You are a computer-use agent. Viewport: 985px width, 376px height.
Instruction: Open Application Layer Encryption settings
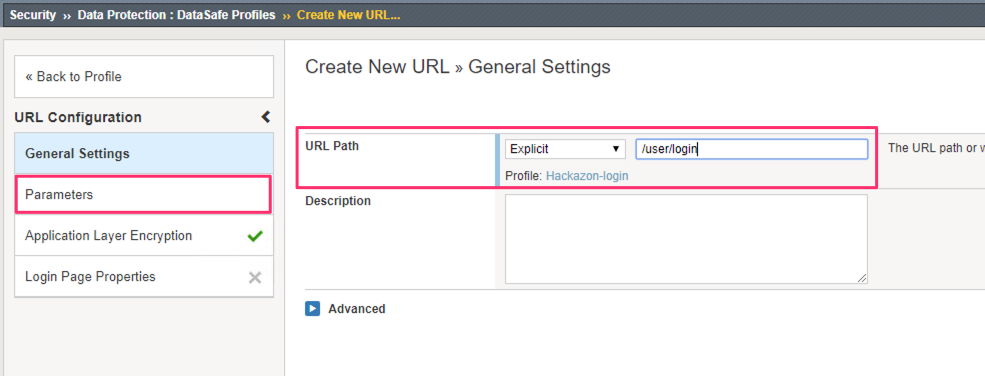(144, 235)
